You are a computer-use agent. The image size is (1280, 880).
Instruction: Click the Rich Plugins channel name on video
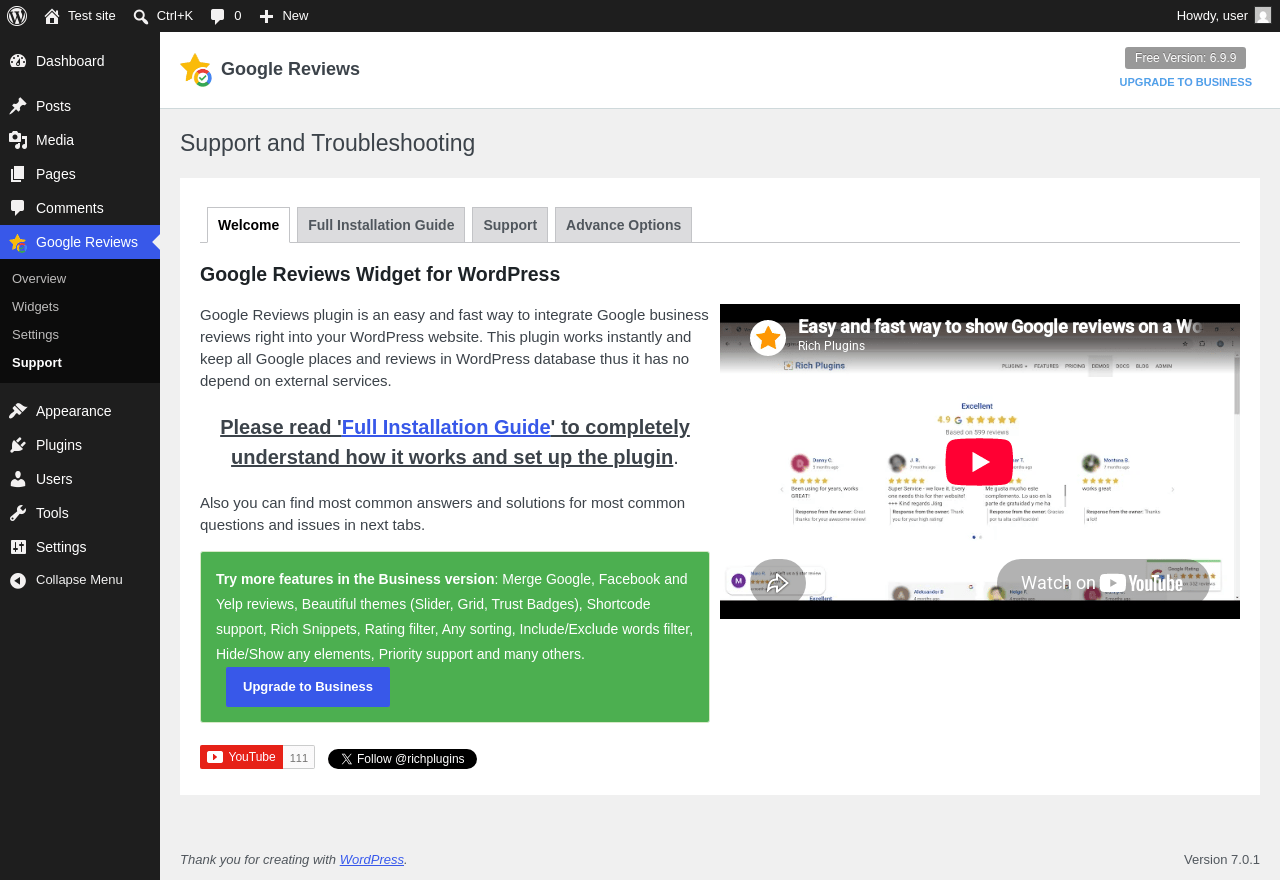[832, 346]
